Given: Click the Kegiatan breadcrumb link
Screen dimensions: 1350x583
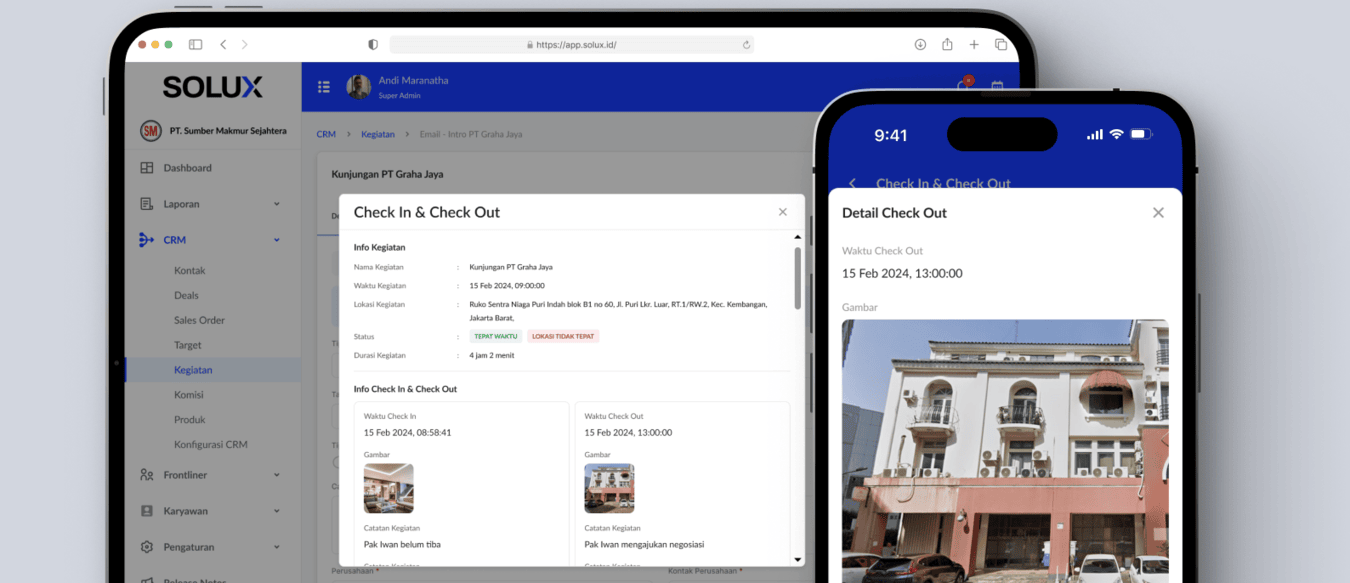Looking at the screenshot, I should (x=378, y=134).
